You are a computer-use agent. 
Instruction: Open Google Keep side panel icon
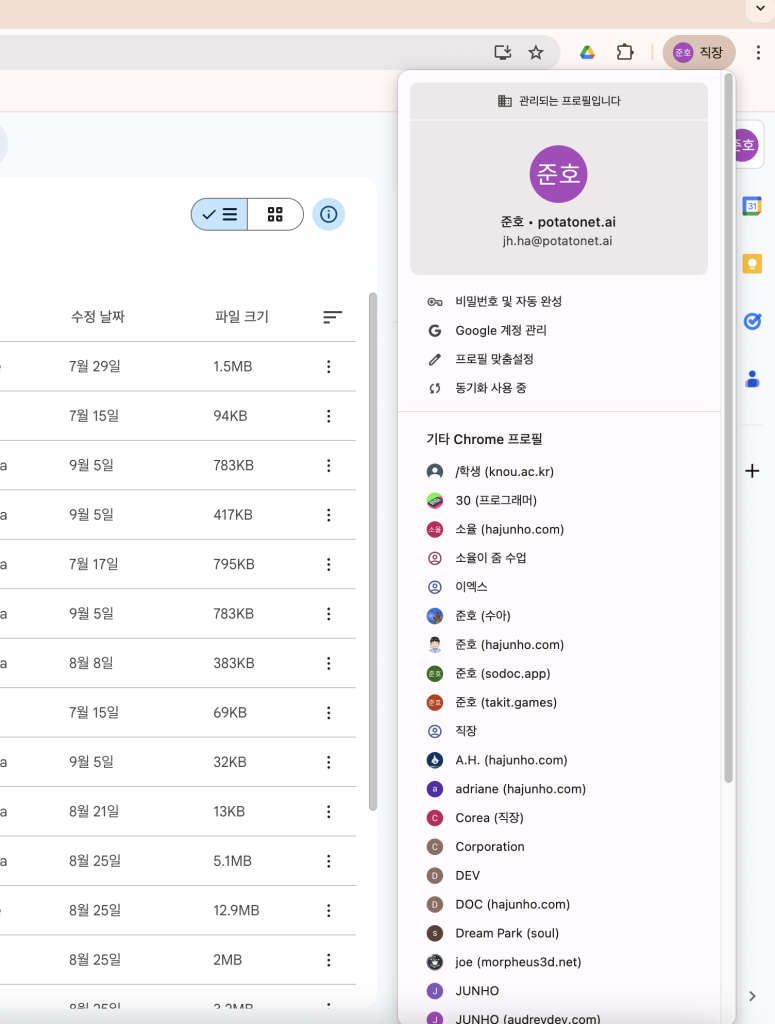pos(752,264)
